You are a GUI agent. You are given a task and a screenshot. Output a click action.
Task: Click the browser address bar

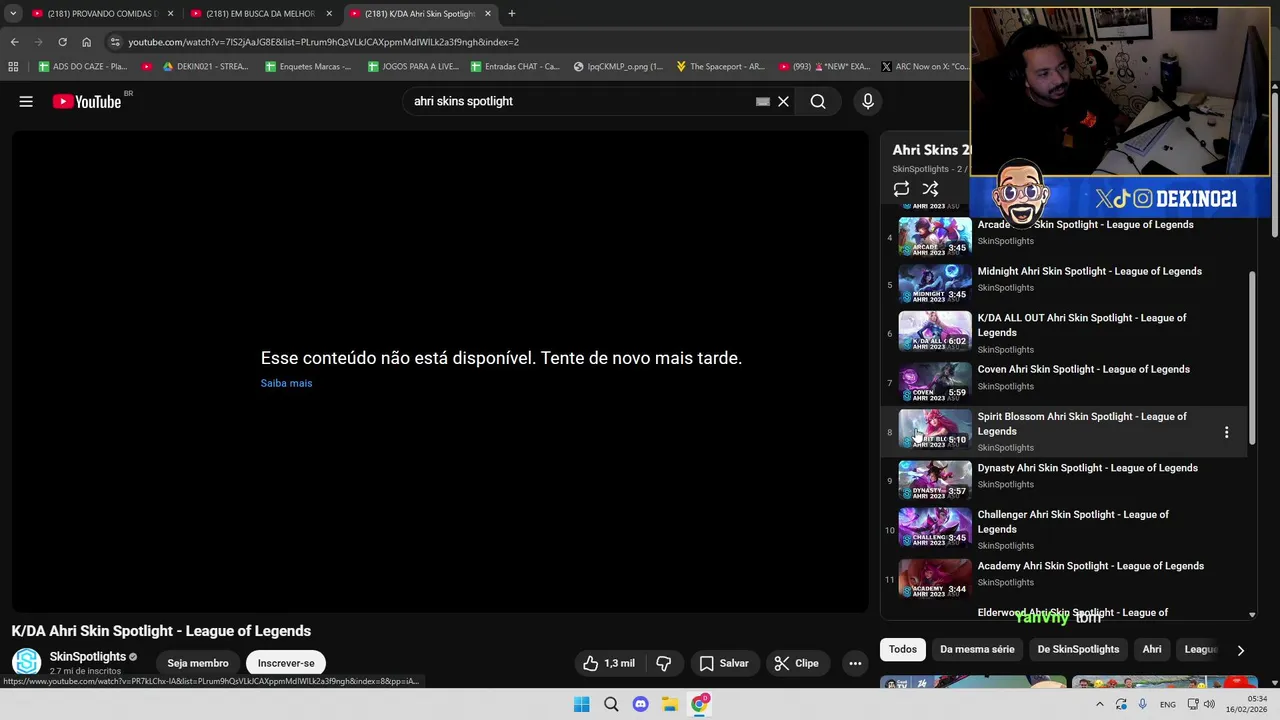click(540, 42)
